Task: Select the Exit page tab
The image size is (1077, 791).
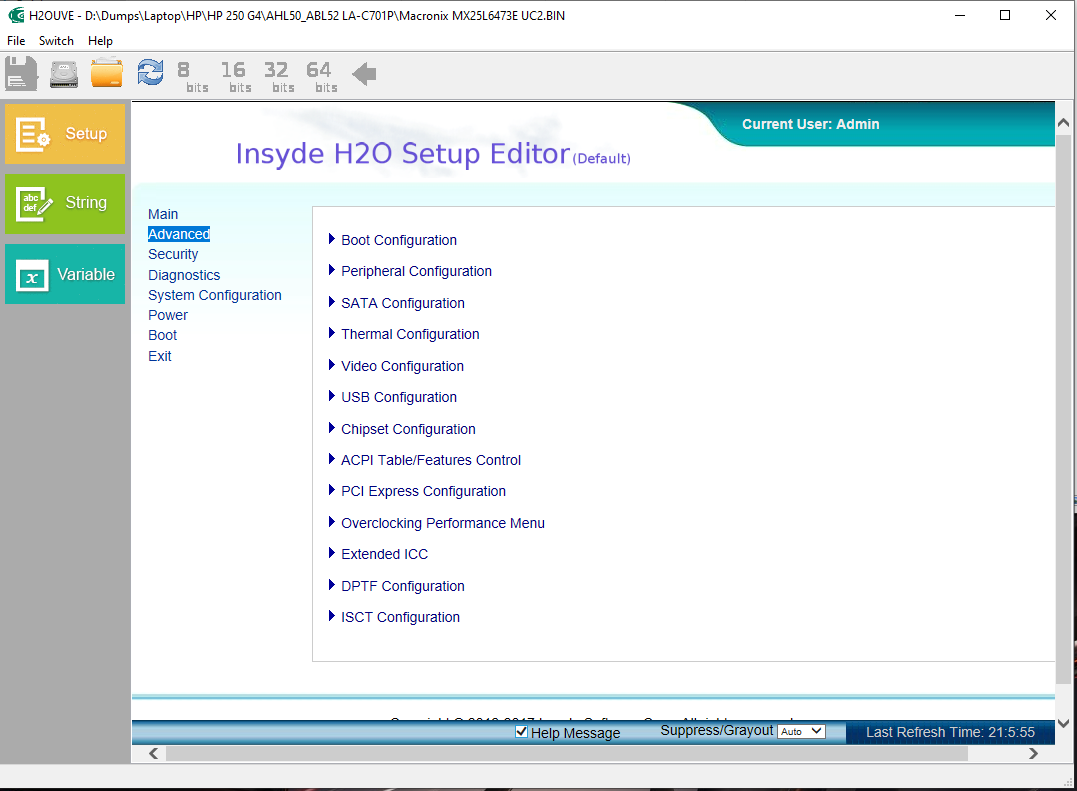Action: 159,356
